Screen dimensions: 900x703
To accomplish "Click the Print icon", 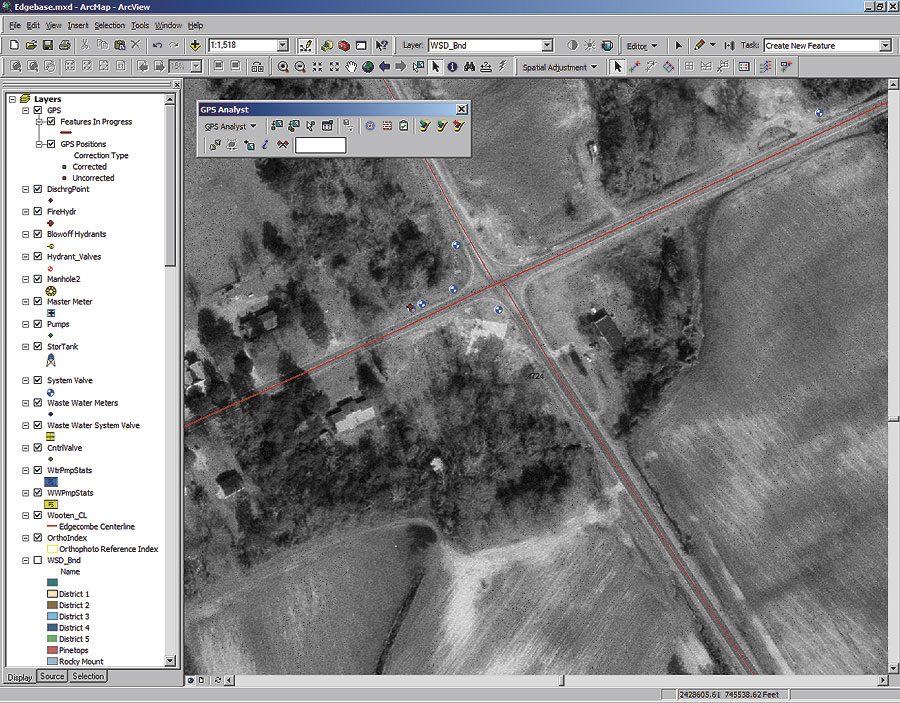I will [64, 45].
